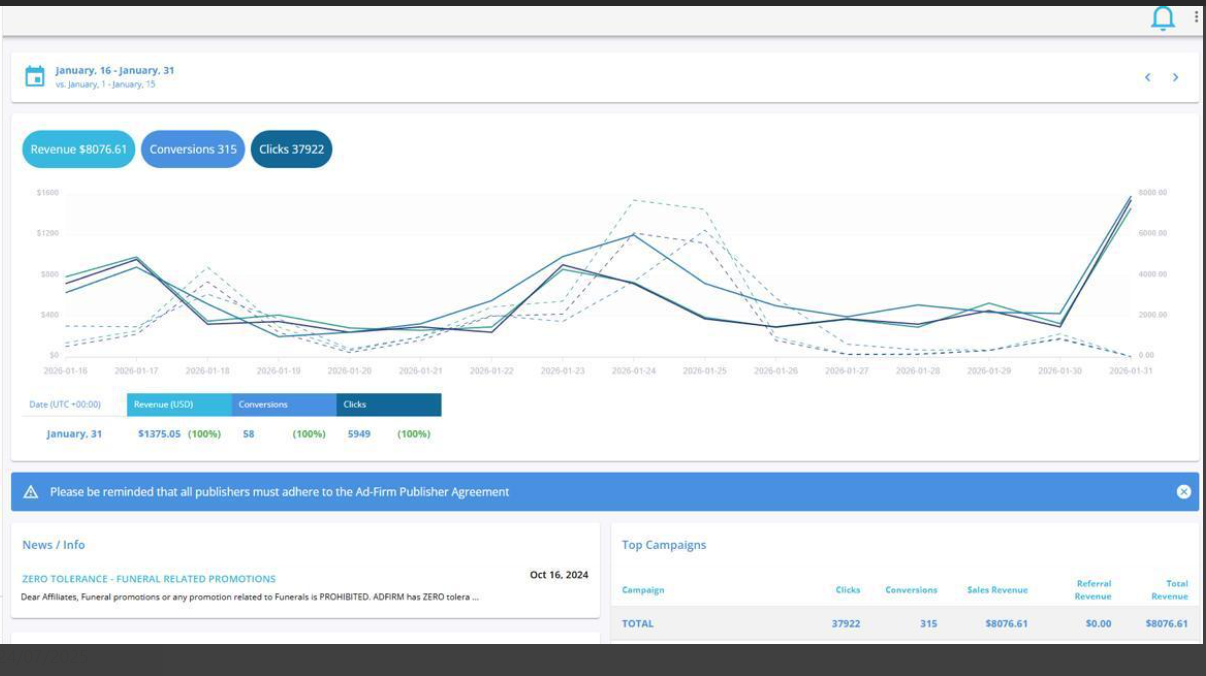Image resolution: width=1206 pixels, height=676 pixels.
Task: Toggle the Clicks 37922 series pill
Action: tap(291, 149)
